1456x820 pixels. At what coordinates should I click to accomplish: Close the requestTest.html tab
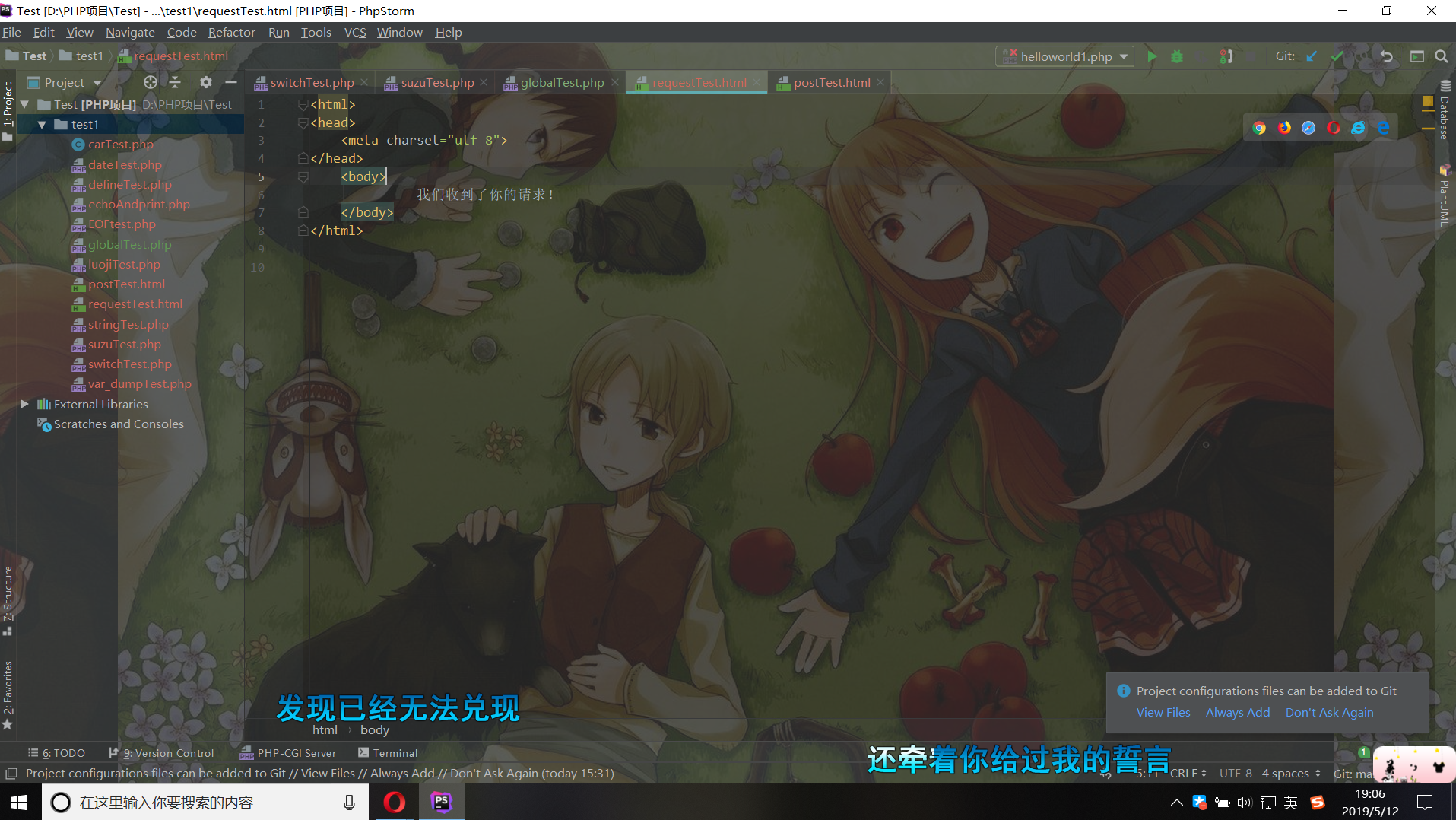pyautogui.click(x=757, y=82)
